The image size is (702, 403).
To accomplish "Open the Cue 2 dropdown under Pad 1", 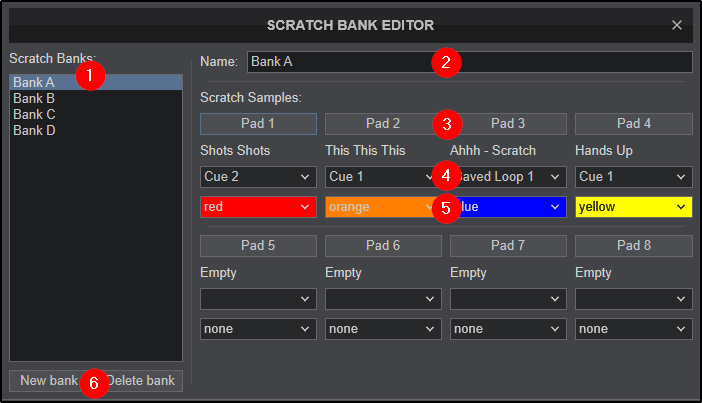I will (258, 177).
